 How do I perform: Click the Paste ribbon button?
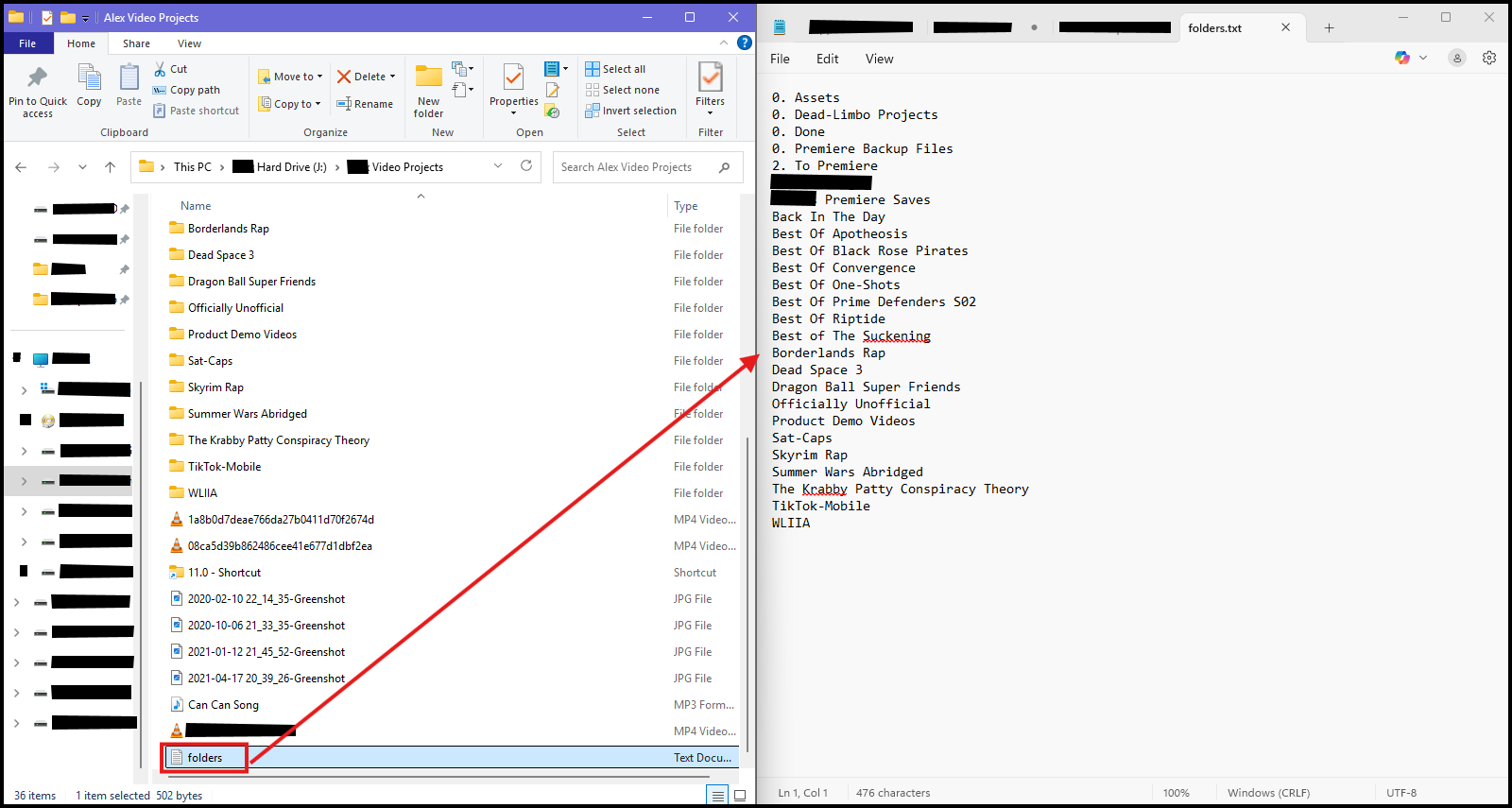pos(129,86)
